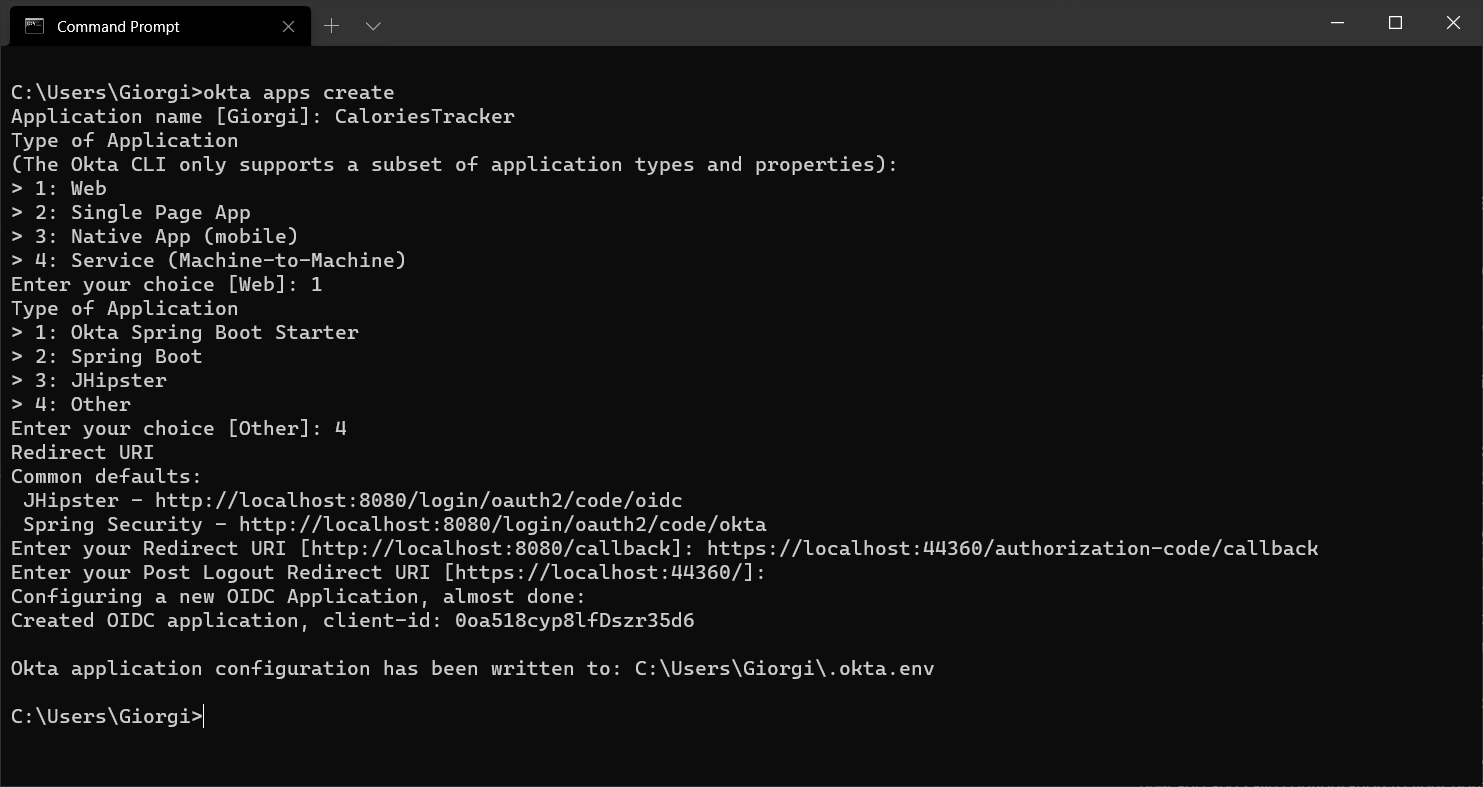Click the 'okta apps create' command text
The width and height of the screenshot is (1483, 787).
pos(298,93)
